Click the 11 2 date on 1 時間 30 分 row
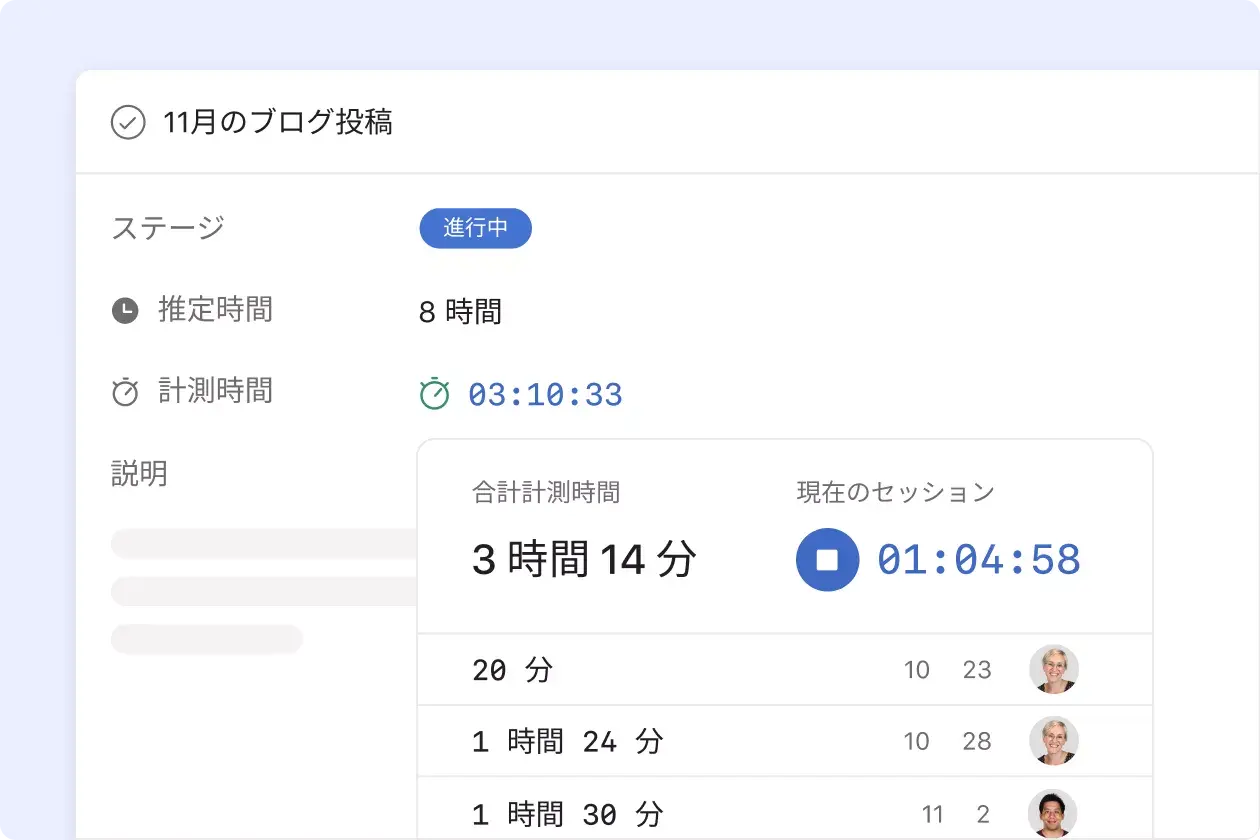 pos(956,814)
